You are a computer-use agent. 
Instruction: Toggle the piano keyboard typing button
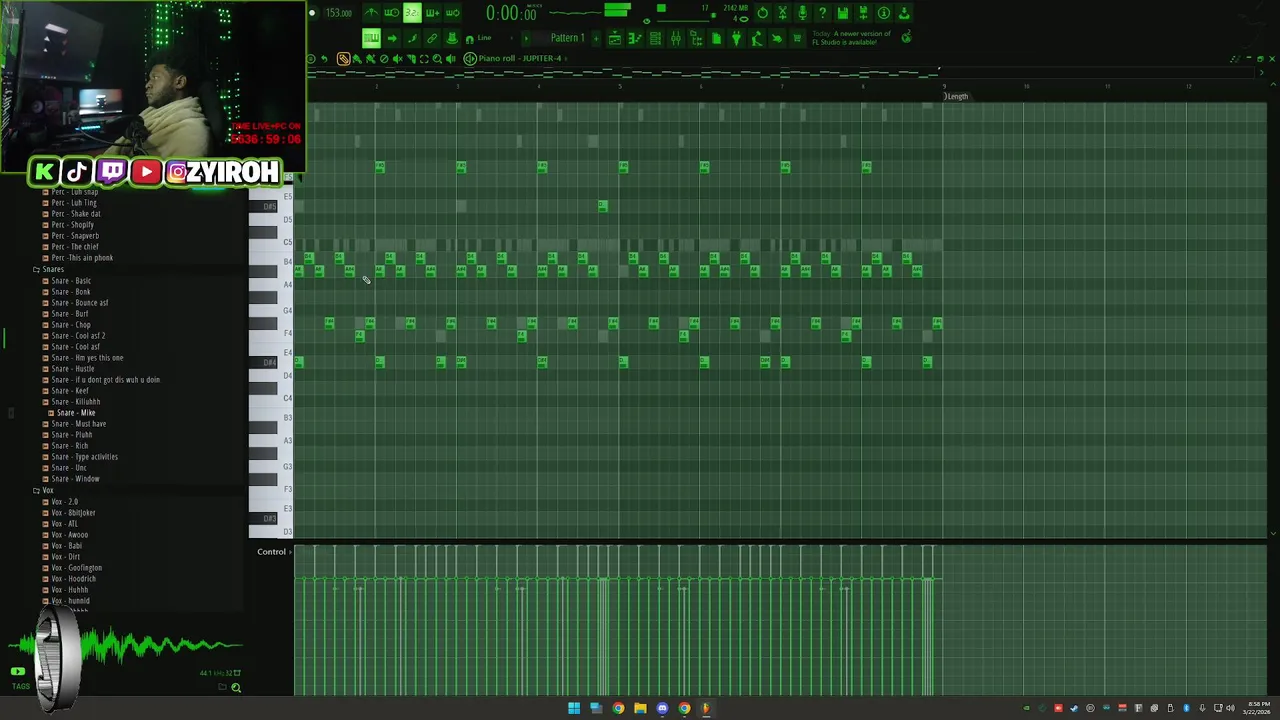tap(371, 38)
